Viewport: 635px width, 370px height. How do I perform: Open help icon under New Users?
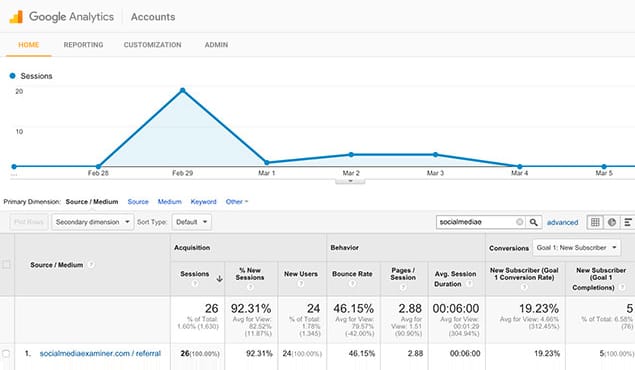click(300, 283)
